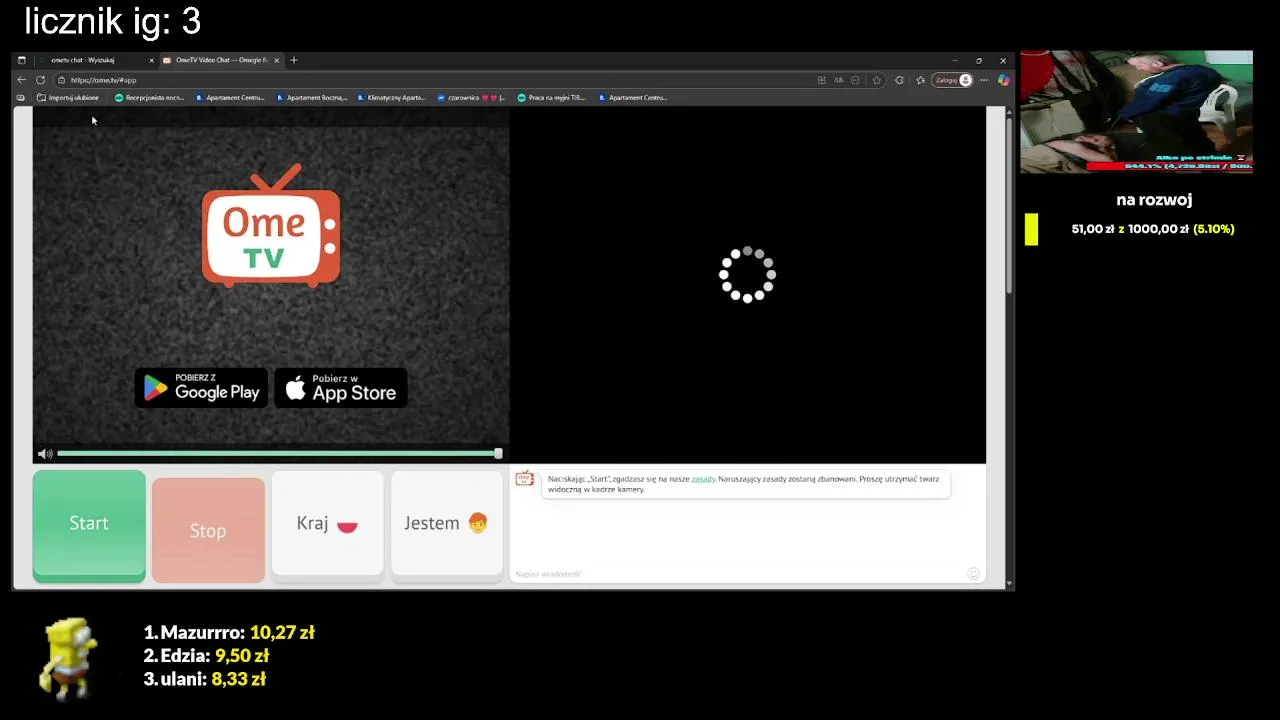Click the volume slider handle
The height and width of the screenshot is (720, 1280).
coord(498,454)
